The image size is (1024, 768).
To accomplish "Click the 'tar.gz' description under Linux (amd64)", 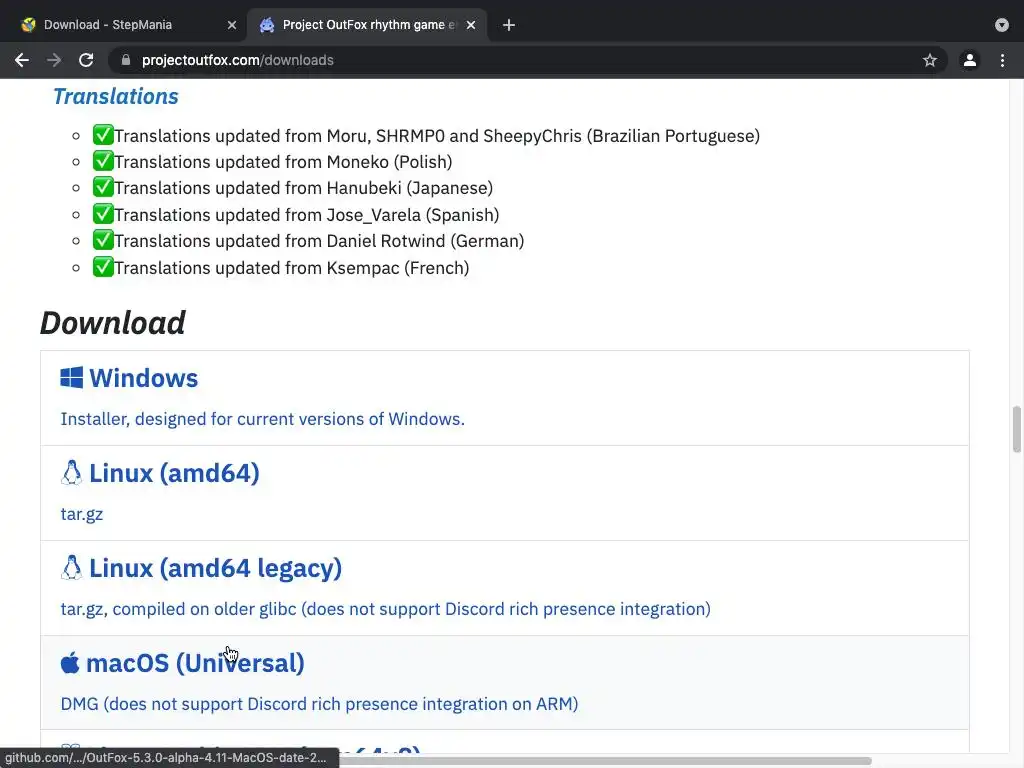I will click(82, 514).
